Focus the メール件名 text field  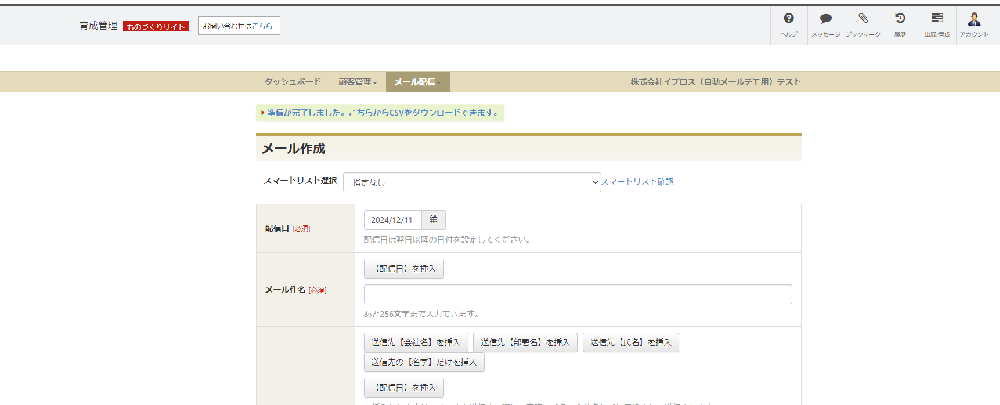(578, 294)
